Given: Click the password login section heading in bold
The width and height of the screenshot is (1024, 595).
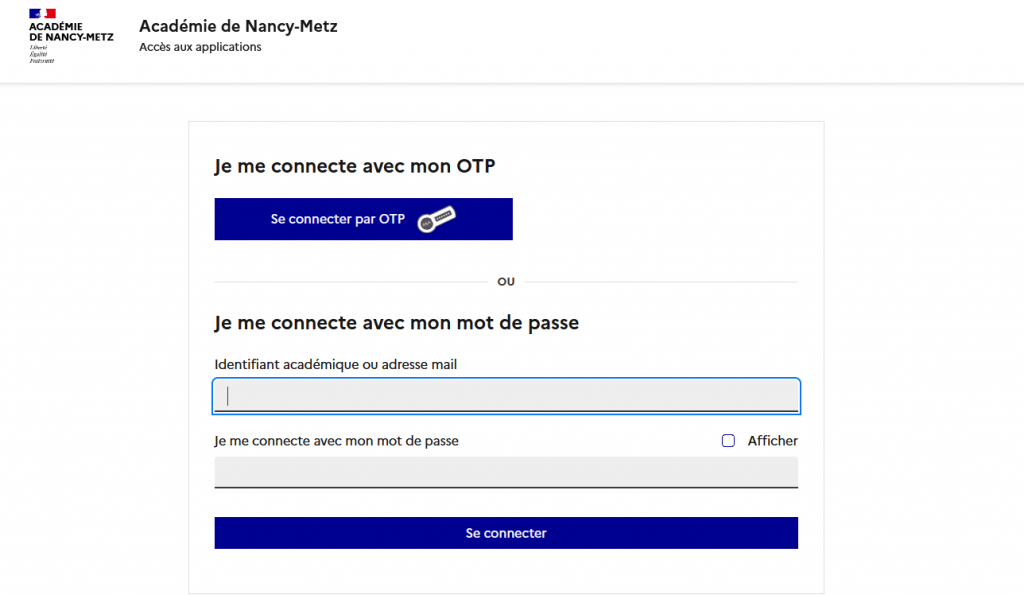Looking at the screenshot, I should click(x=396, y=323).
